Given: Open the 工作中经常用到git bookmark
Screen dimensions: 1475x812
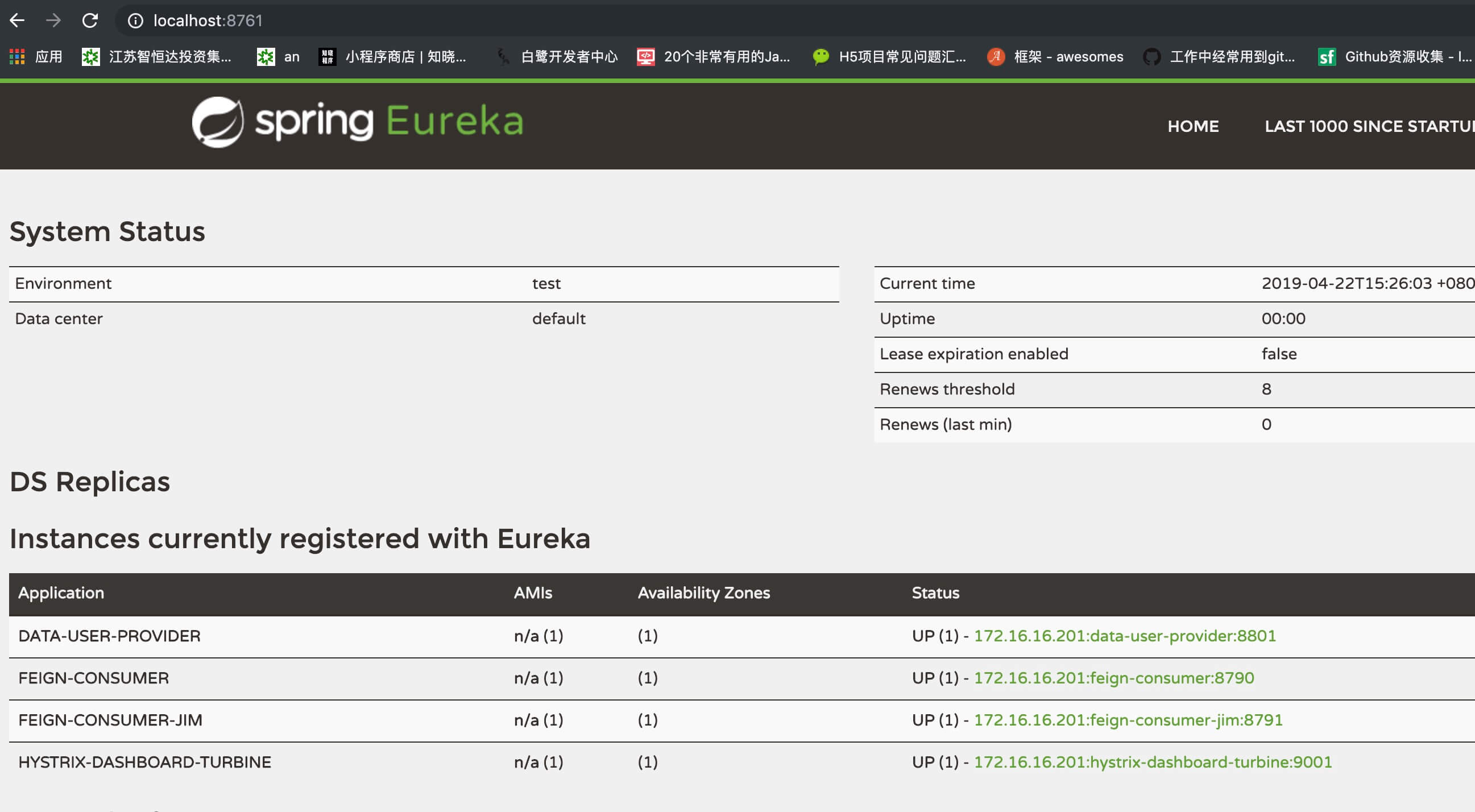Looking at the screenshot, I should coord(1219,57).
